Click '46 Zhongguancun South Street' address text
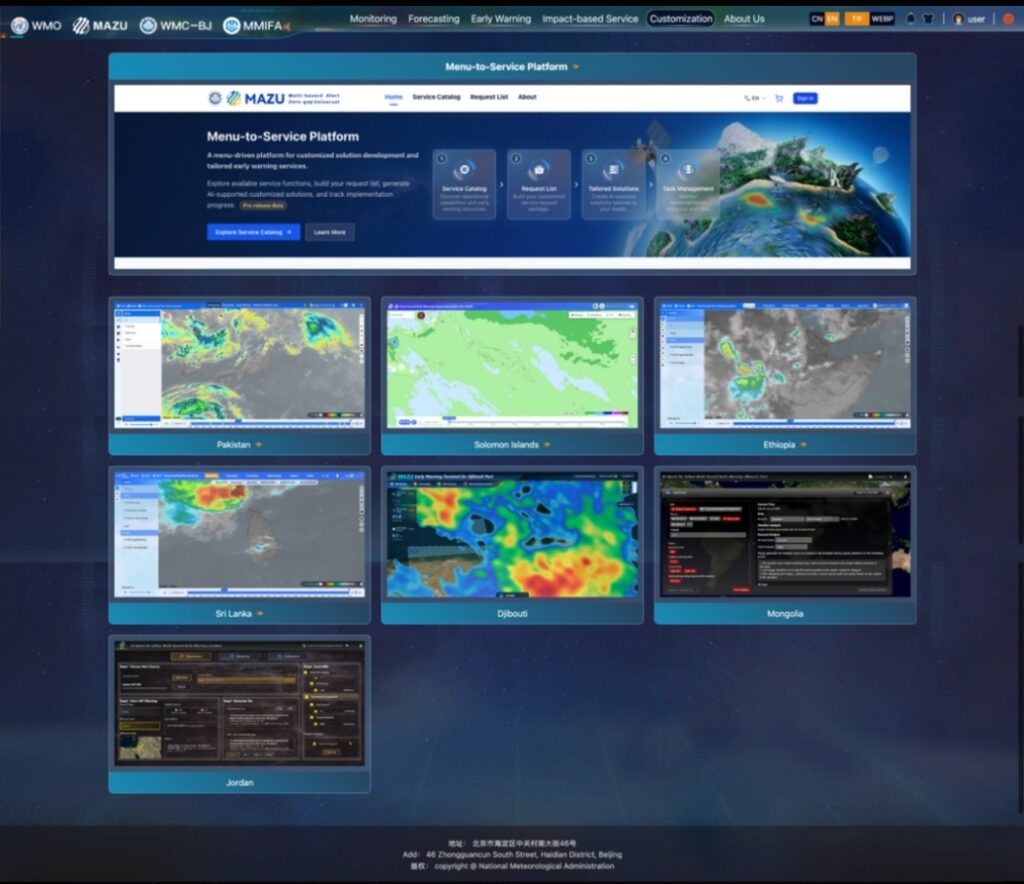The height and width of the screenshot is (884, 1024). coord(490,855)
